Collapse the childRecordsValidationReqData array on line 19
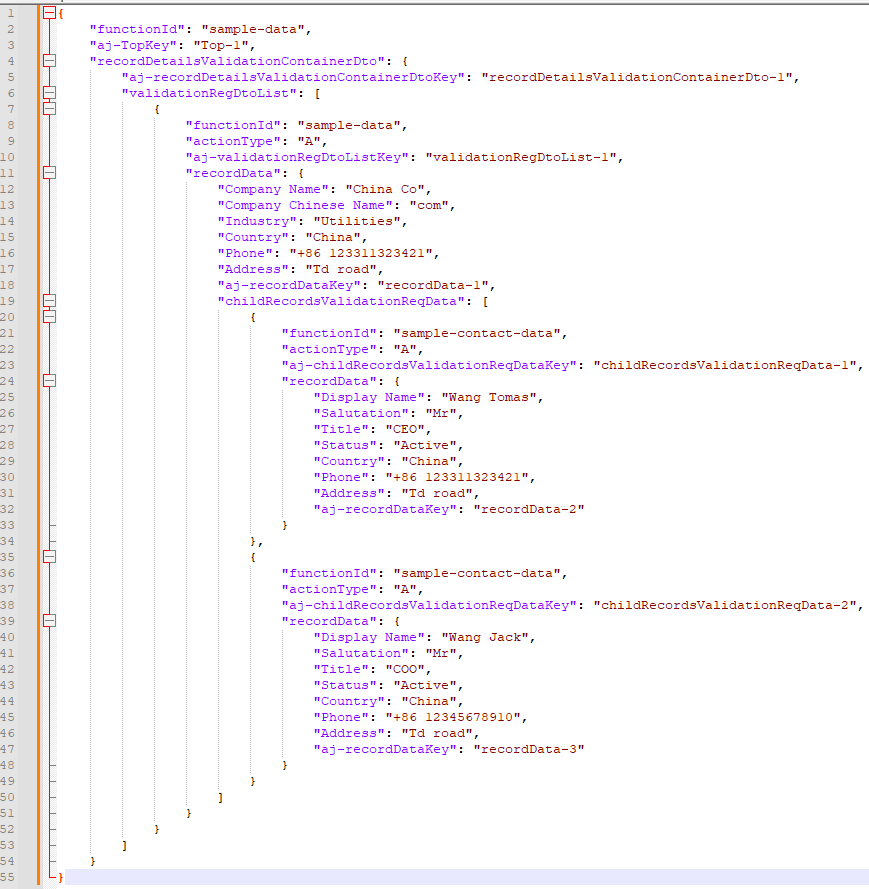This screenshot has width=869, height=889. coord(49,301)
